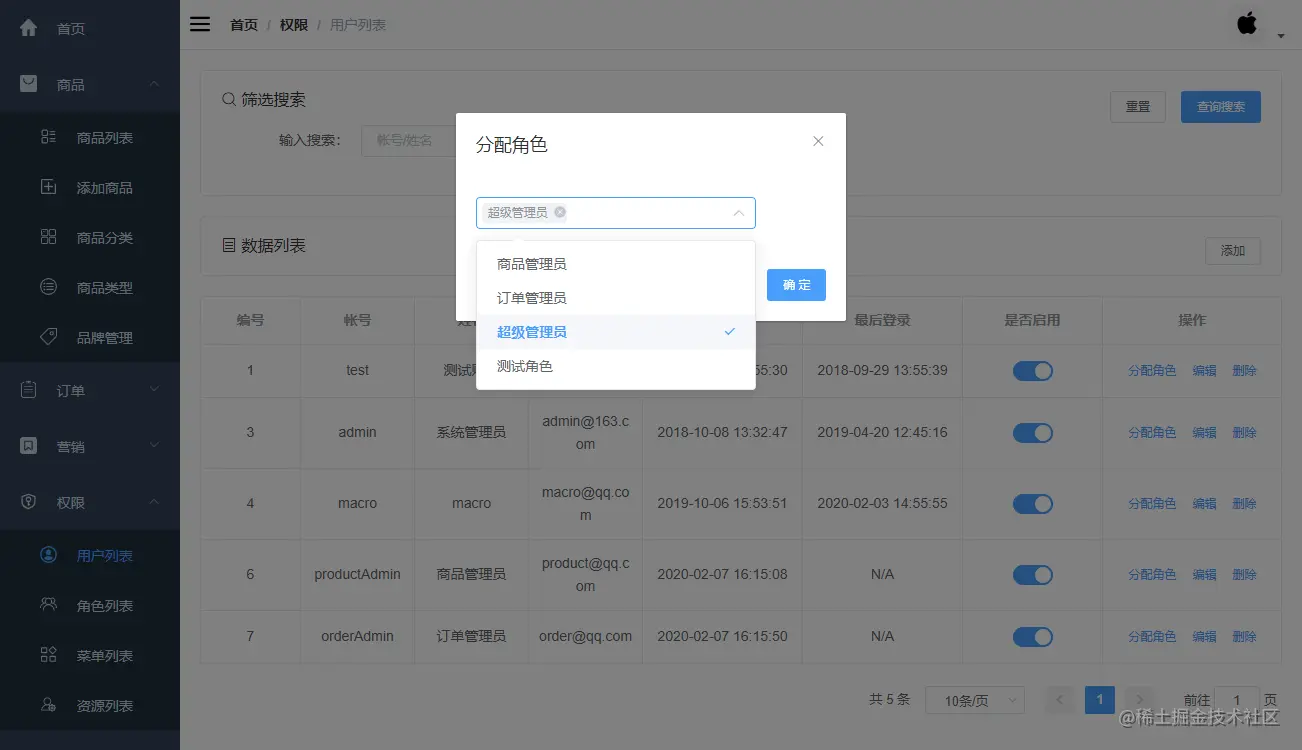
Task: Toggle enable switch for test user
Action: click(1033, 371)
